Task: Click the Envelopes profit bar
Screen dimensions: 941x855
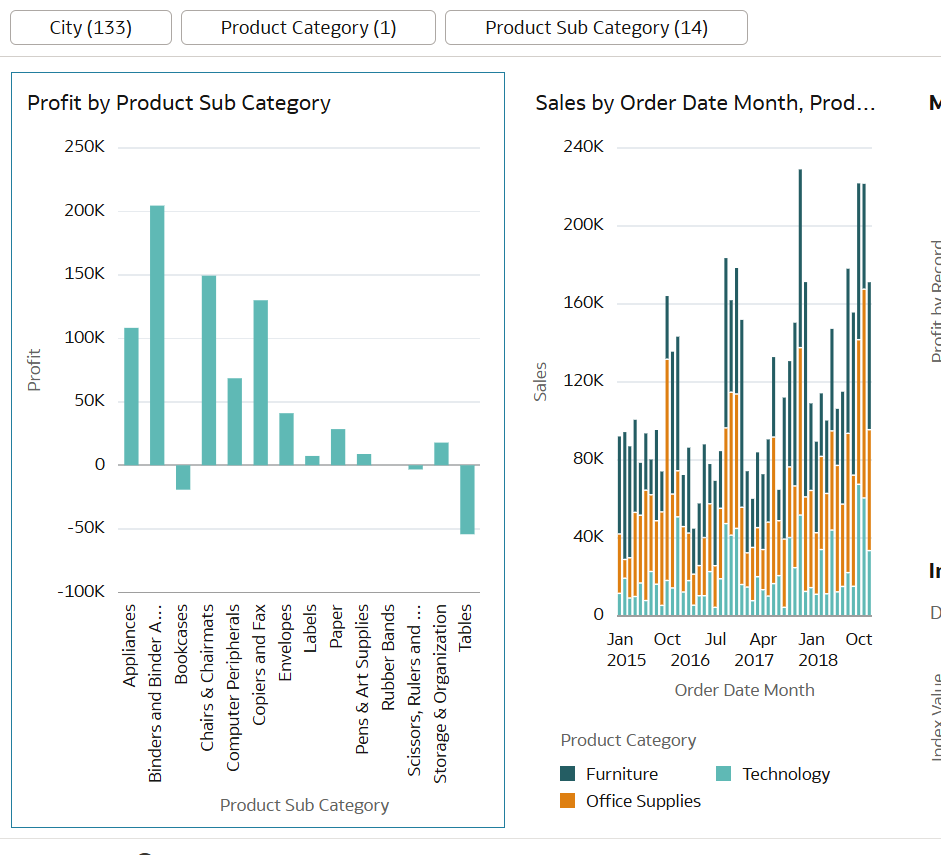Action: pyautogui.click(x=286, y=439)
